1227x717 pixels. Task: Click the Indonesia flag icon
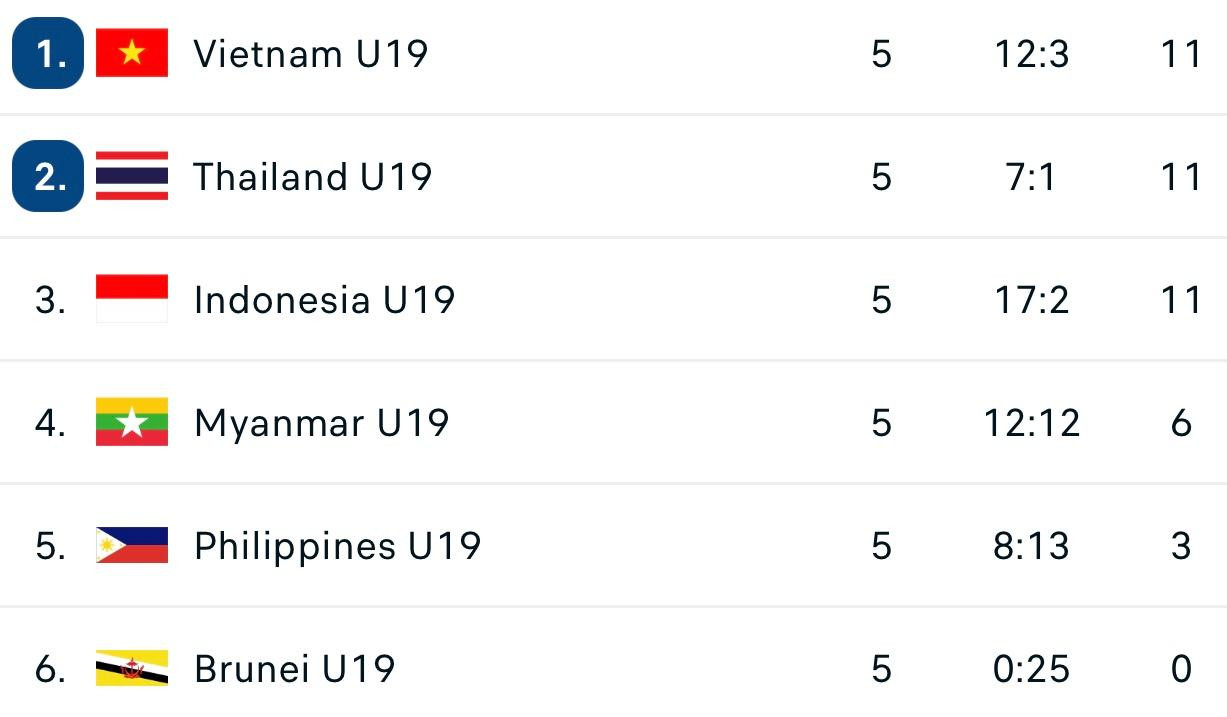coord(132,299)
